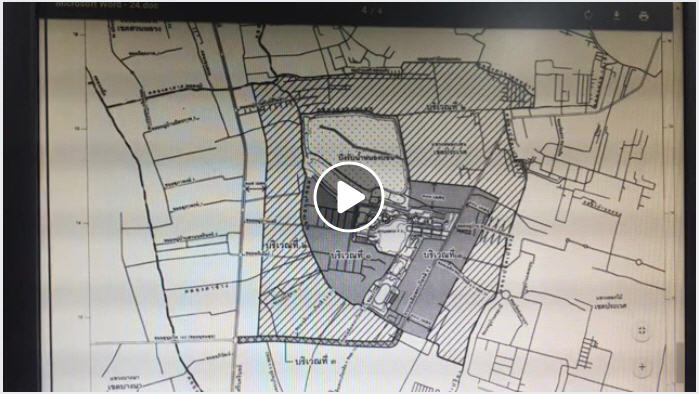Click the print icon in the viewer toolbar
699x394 pixels.
coord(643,16)
